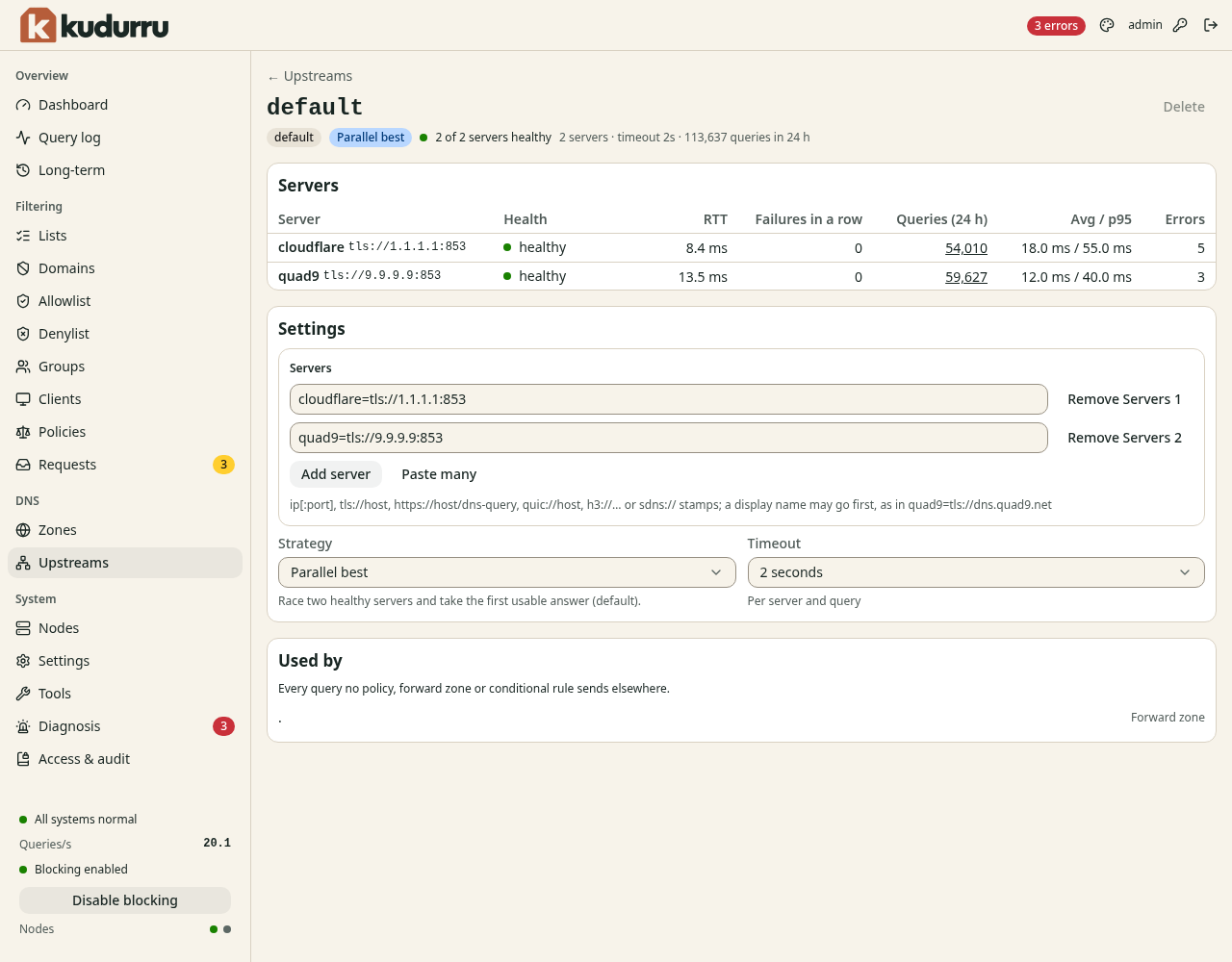Screen dimensions: 1232x962
Task: Click the Long-term history icon
Action: [23, 170]
